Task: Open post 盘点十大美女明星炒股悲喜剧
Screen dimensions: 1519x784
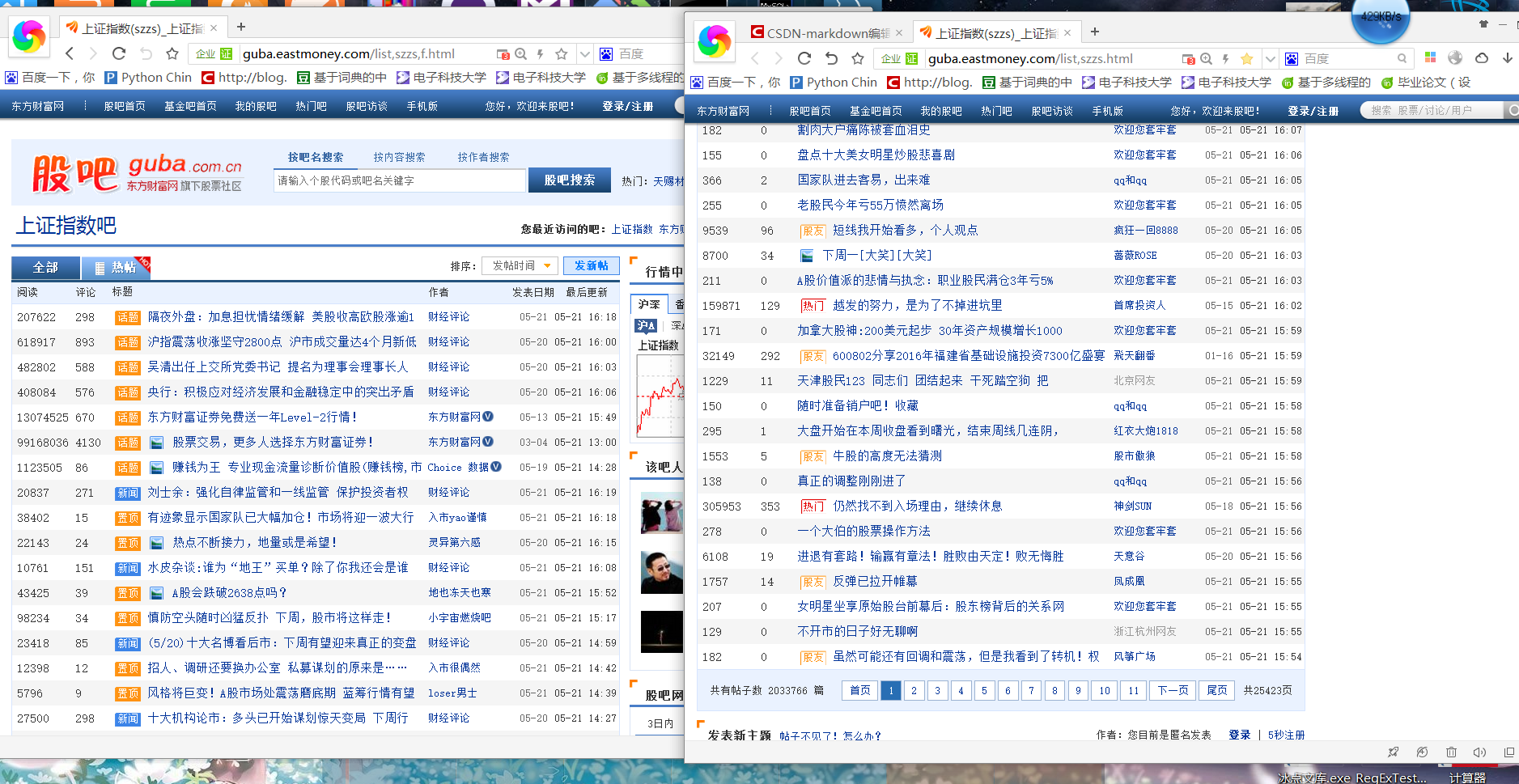Action: (876, 155)
